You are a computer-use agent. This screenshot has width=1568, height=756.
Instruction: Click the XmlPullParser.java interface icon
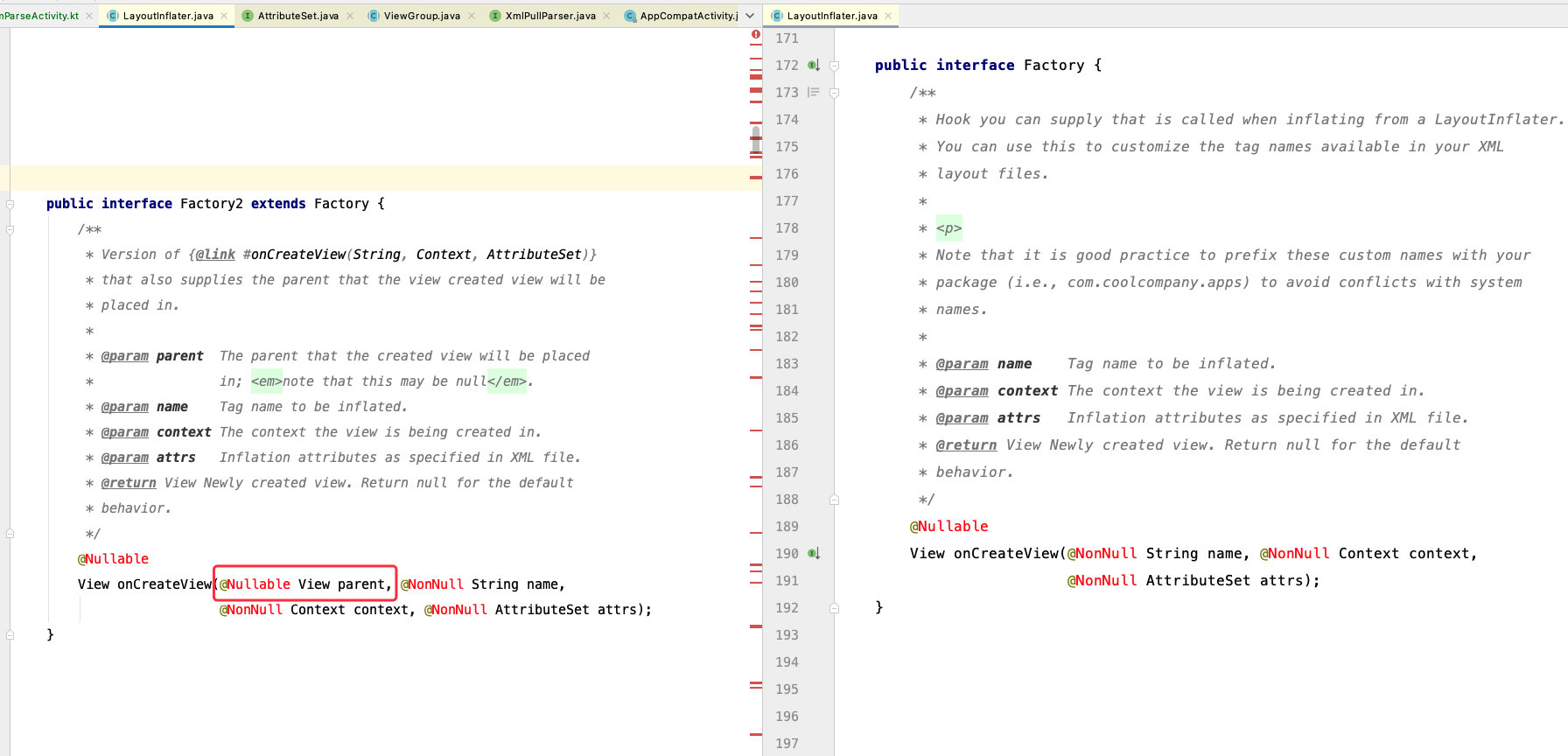[495, 16]
